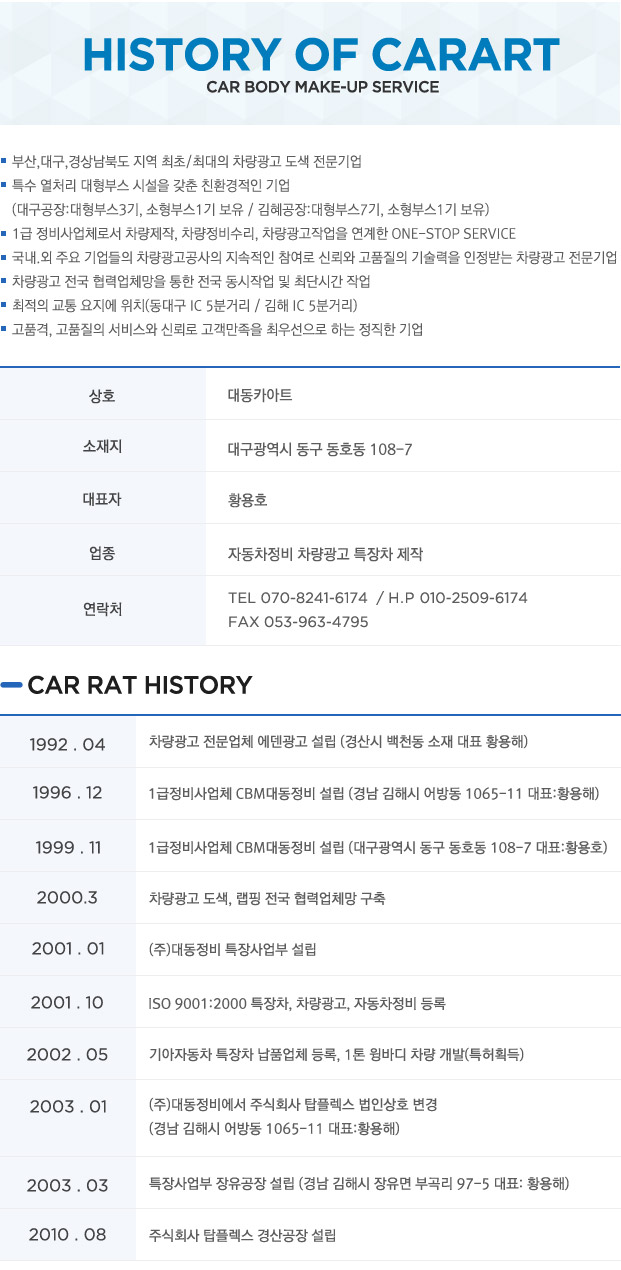Click the blue bullet before 특수 열처리 대형부스
The width and height of the screenshot is (621, 1270).
[5, 185]
